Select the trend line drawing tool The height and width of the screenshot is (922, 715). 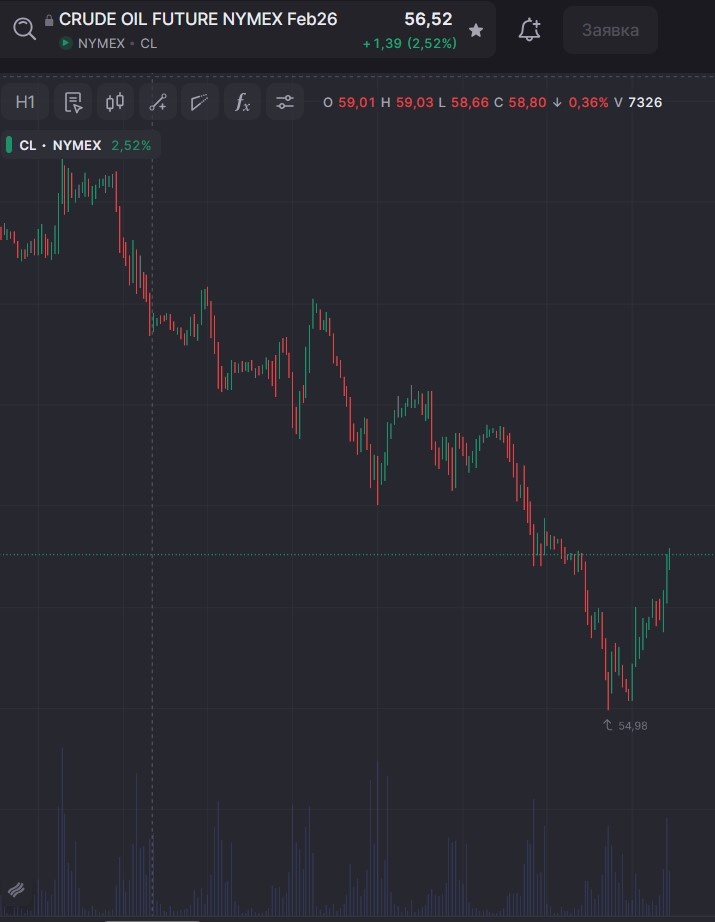pos(158,102)
